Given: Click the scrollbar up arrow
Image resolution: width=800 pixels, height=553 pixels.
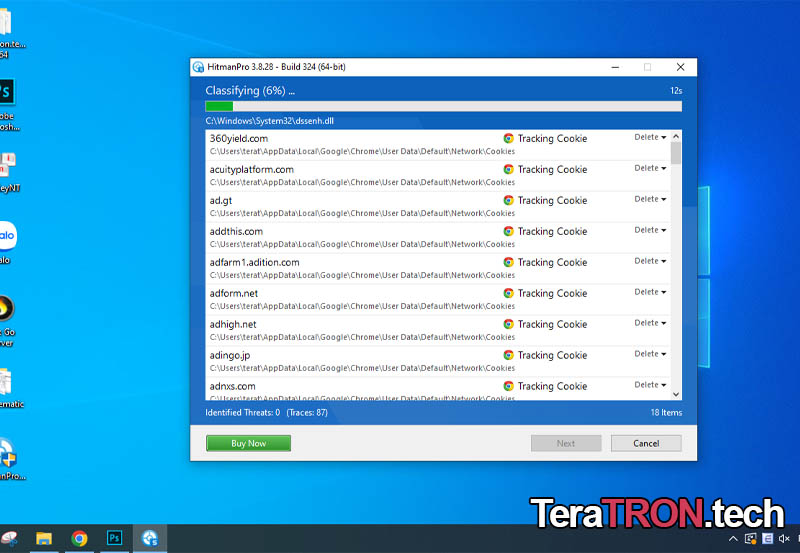Looking at the screenshot, I should point(676,136).
